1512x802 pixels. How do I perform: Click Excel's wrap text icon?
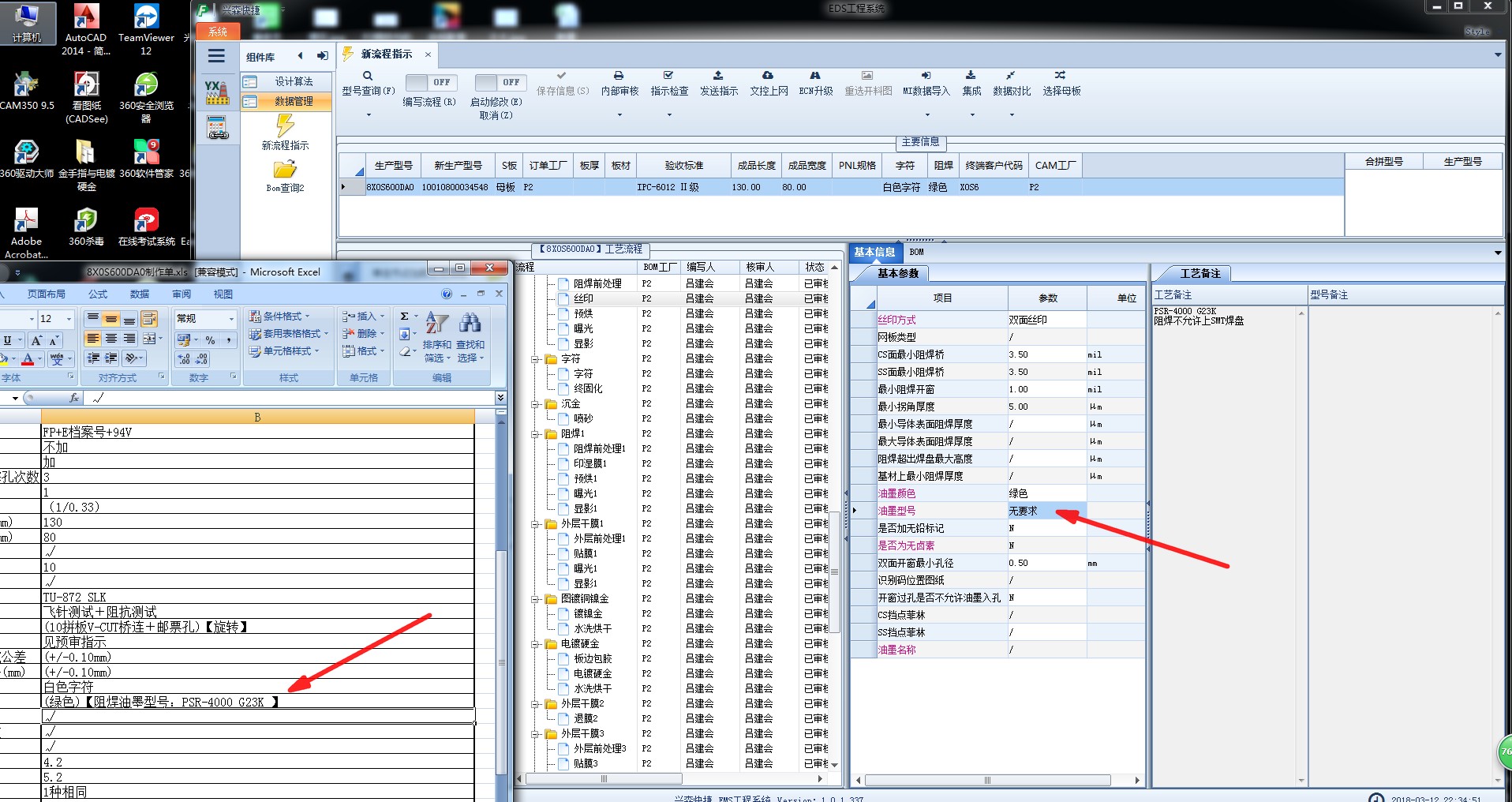point(148,319)
